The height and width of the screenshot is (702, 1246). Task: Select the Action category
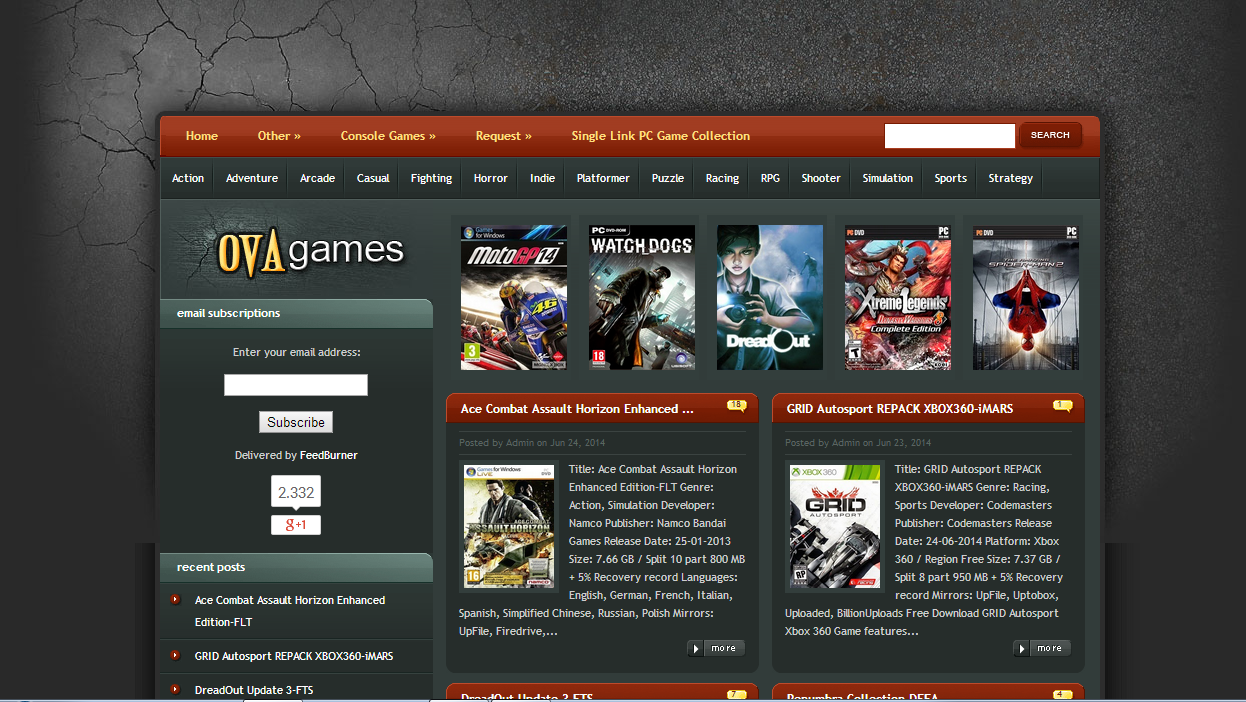point(188,178)
